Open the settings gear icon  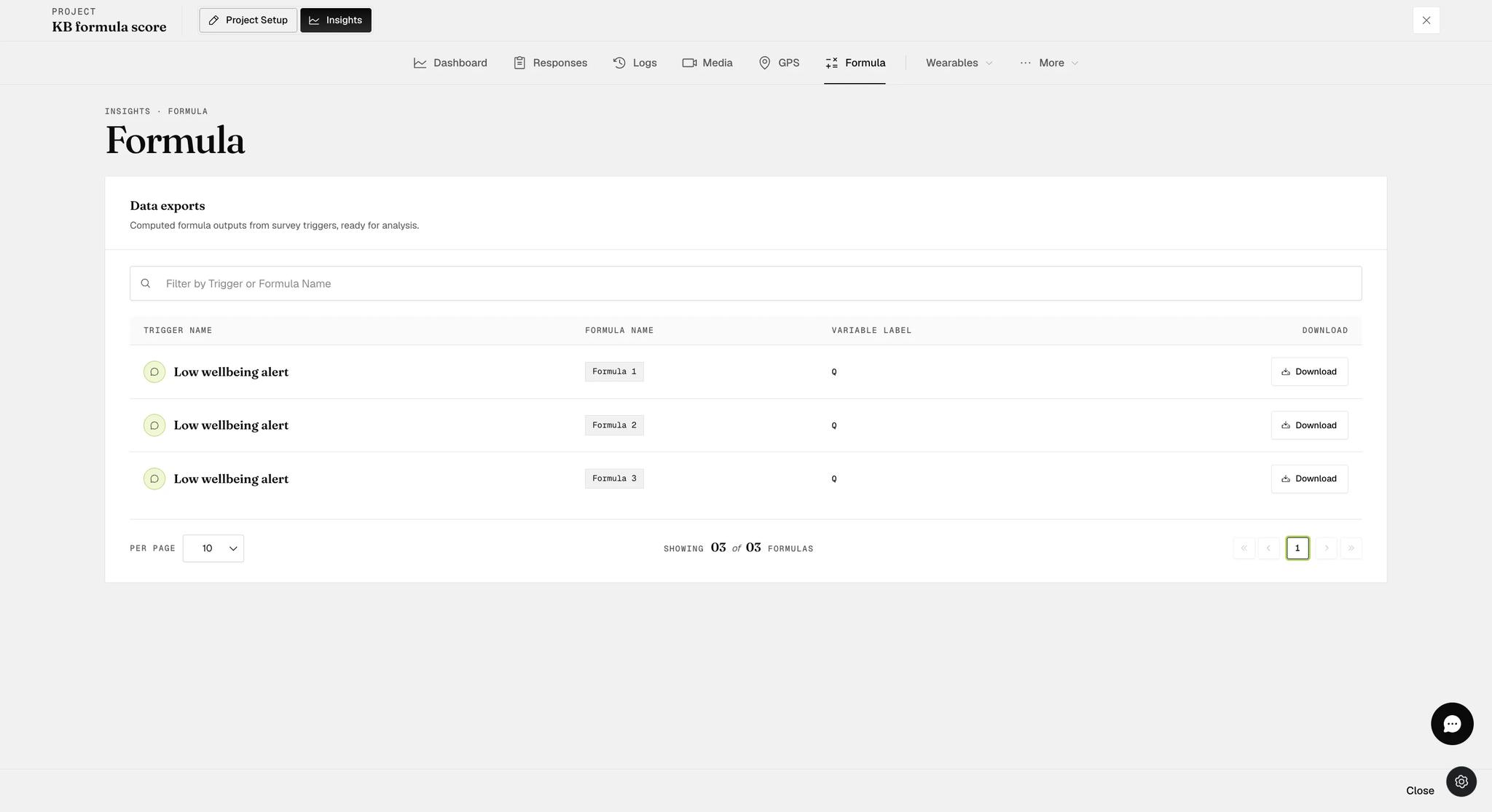point(1461,781)
